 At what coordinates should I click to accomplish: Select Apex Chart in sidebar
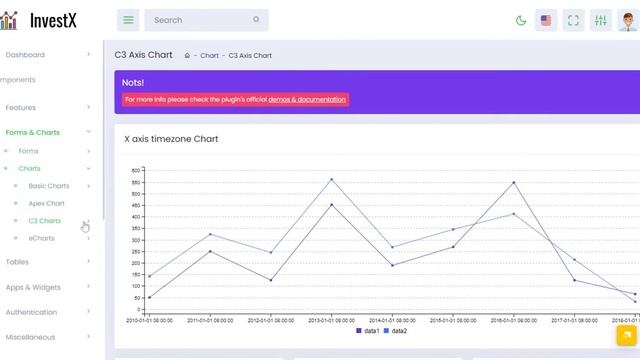(46, 203)
